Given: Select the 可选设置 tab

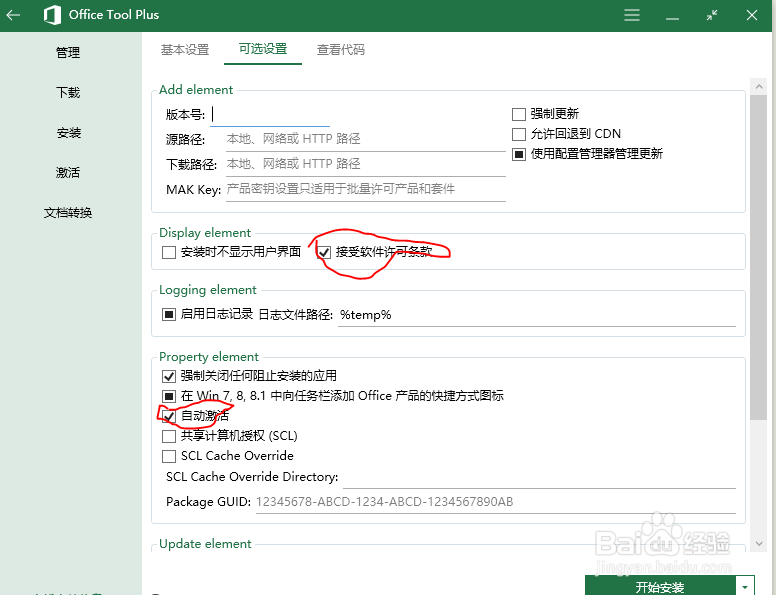Looking at the screenshot, I should point(263,49).
